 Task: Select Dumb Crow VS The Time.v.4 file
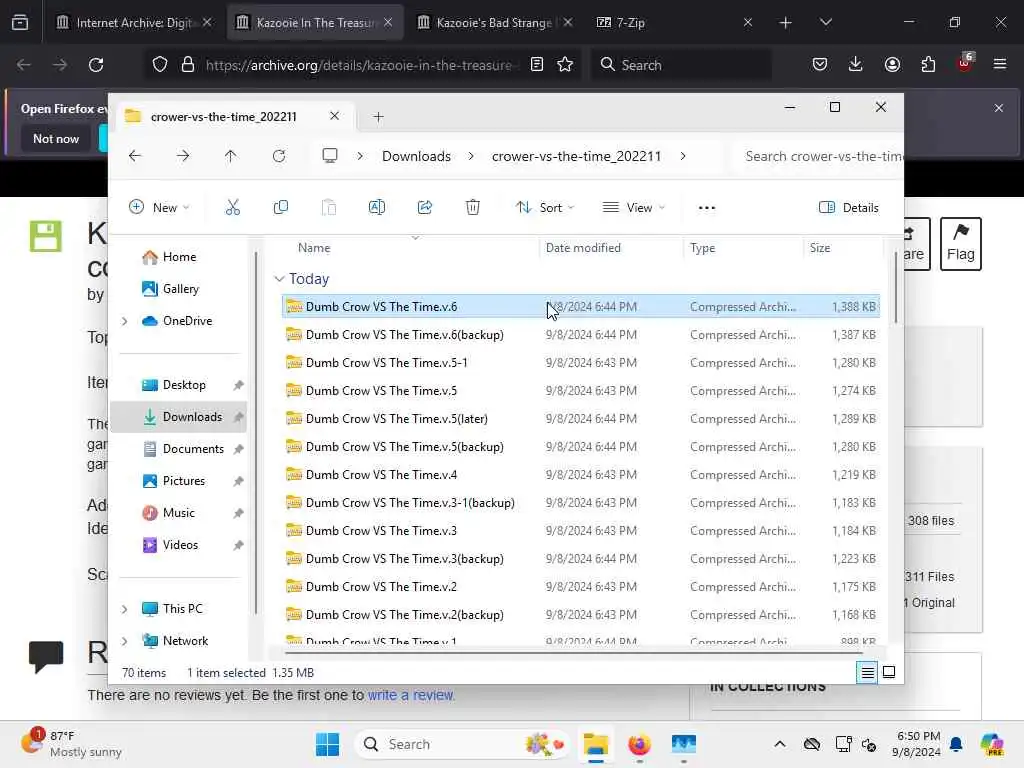(x=581, y=475)
